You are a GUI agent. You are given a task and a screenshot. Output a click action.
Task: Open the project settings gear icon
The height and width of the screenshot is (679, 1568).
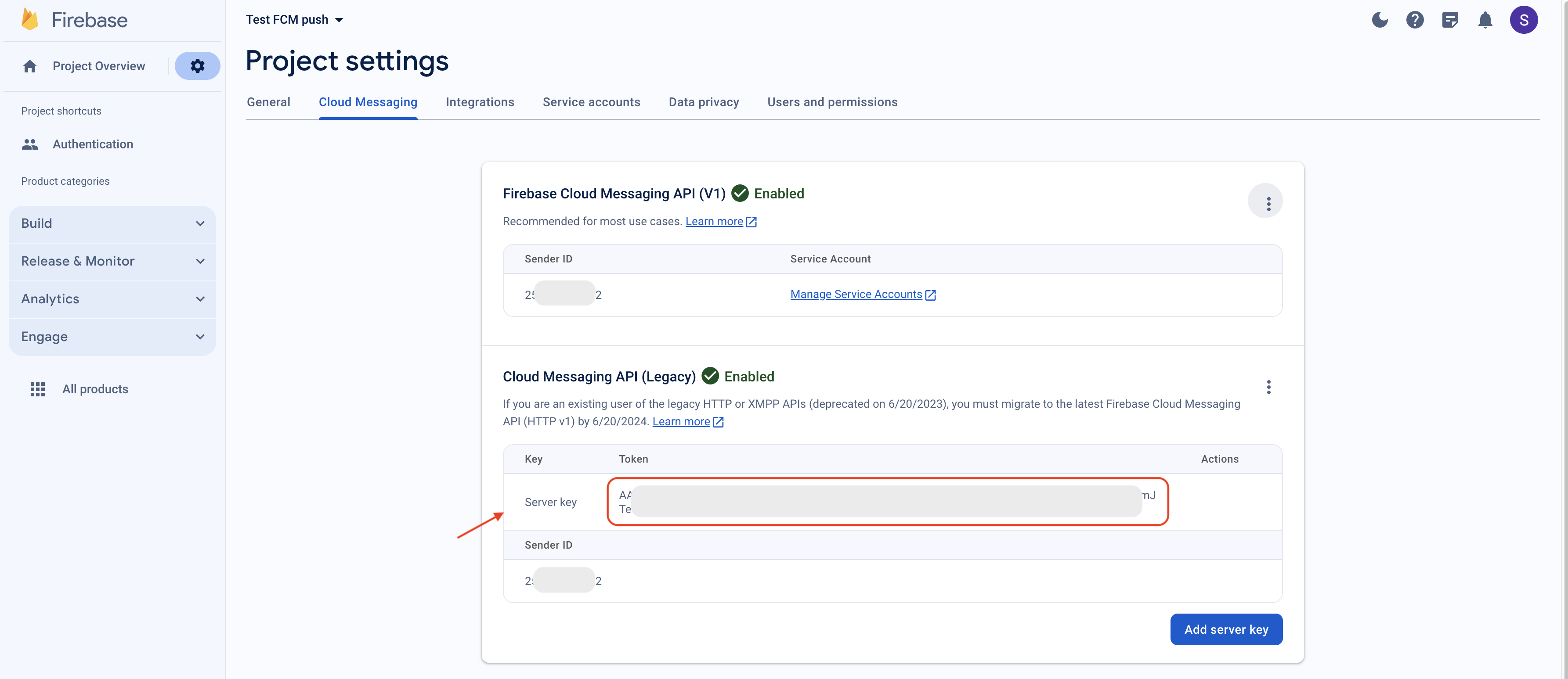[x=197, y=66]
